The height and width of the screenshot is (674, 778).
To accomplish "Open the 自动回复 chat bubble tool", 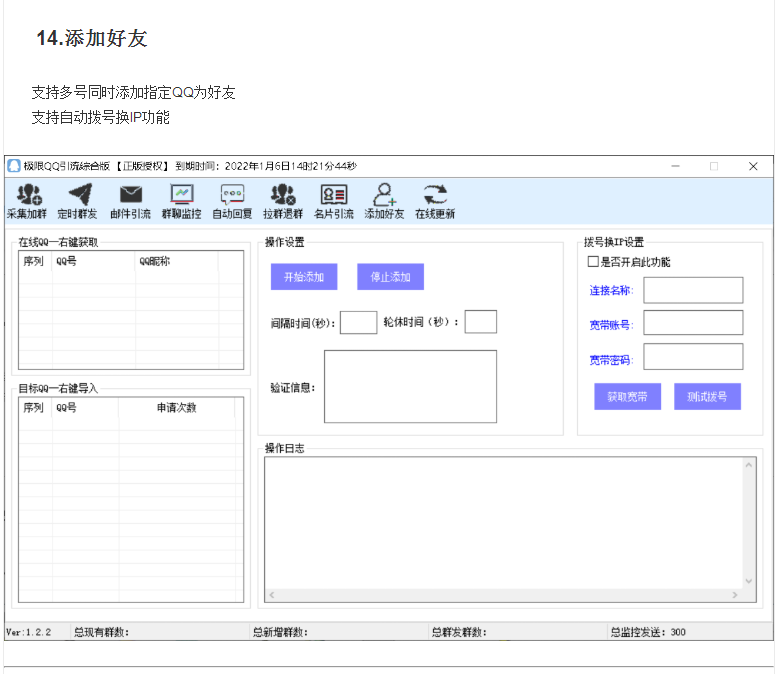I will (232, 201).
